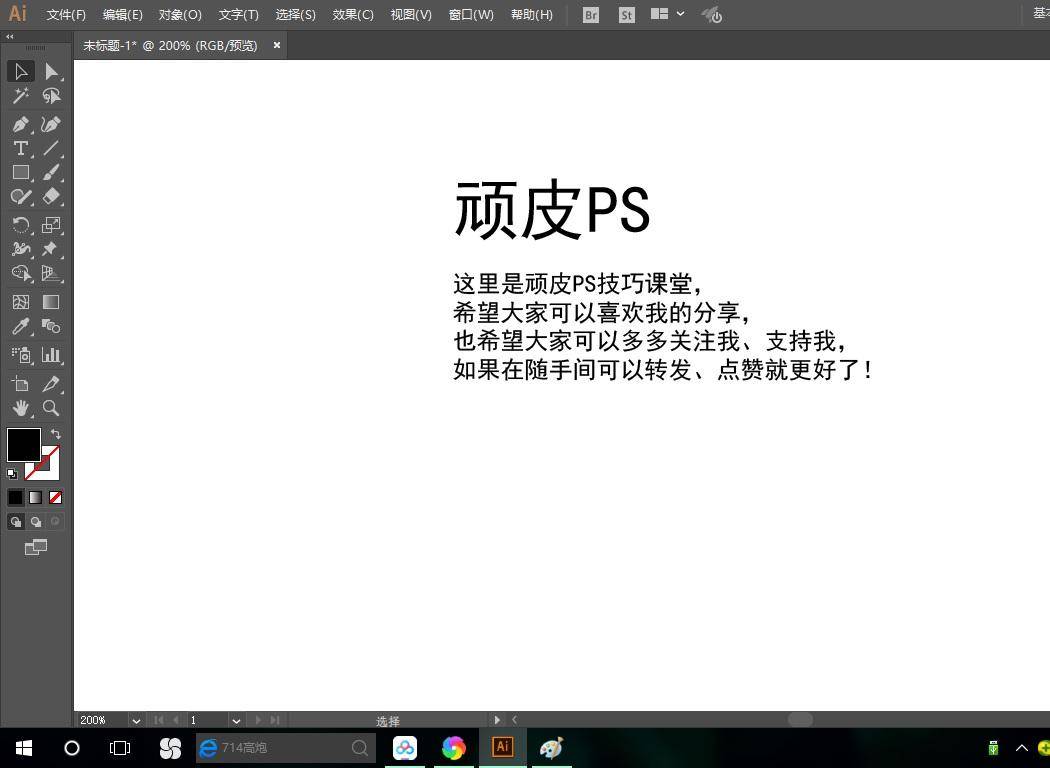Open the 文件(F) menu
This screenshot has height=768, width=1050.
[66, 15]
